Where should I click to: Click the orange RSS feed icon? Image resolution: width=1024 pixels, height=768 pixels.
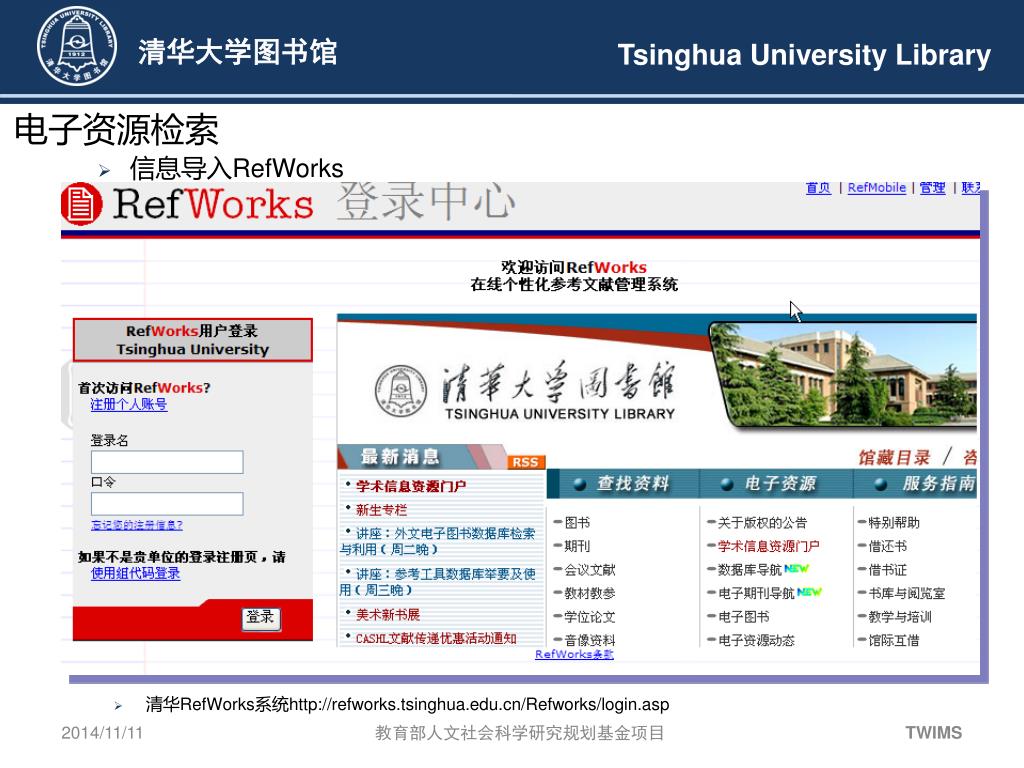[525, 462]
